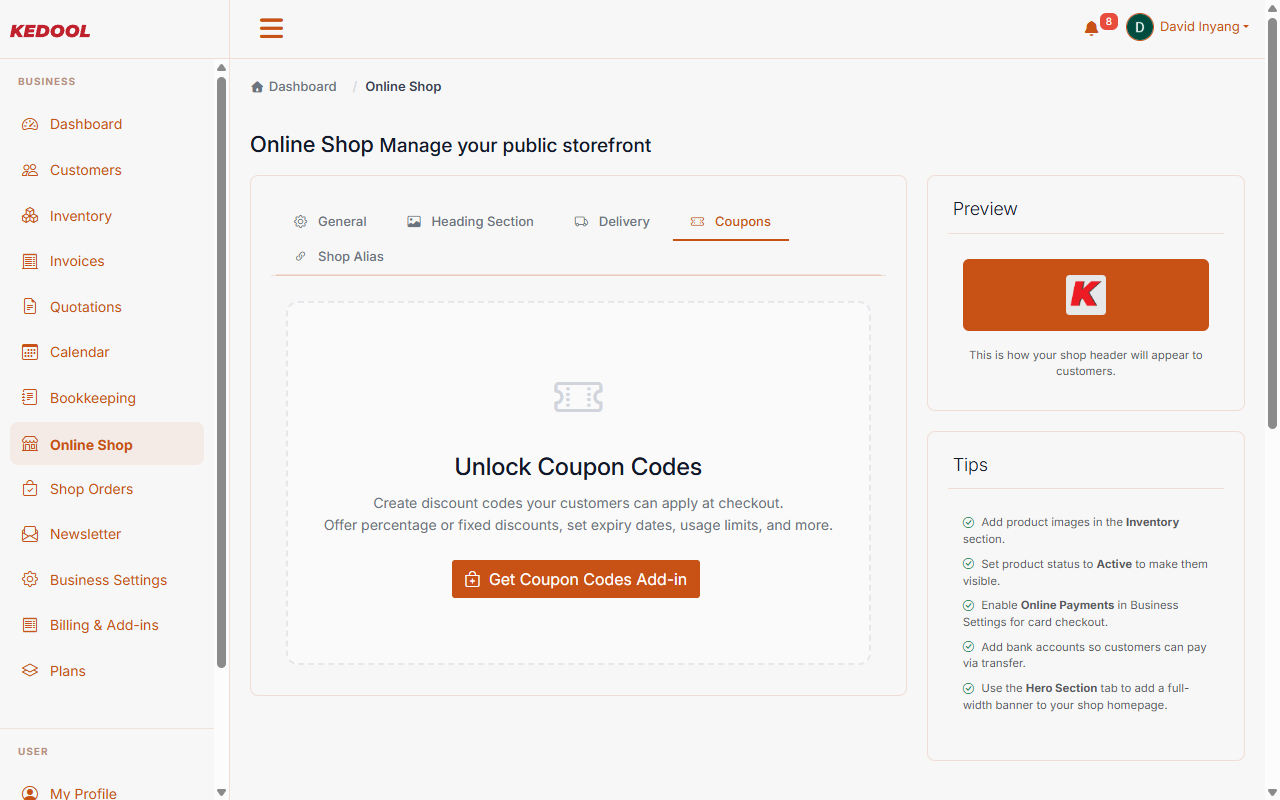Screen dimensions: 1280x800
Task: Switch to the General tab
Action: (330, 222)
